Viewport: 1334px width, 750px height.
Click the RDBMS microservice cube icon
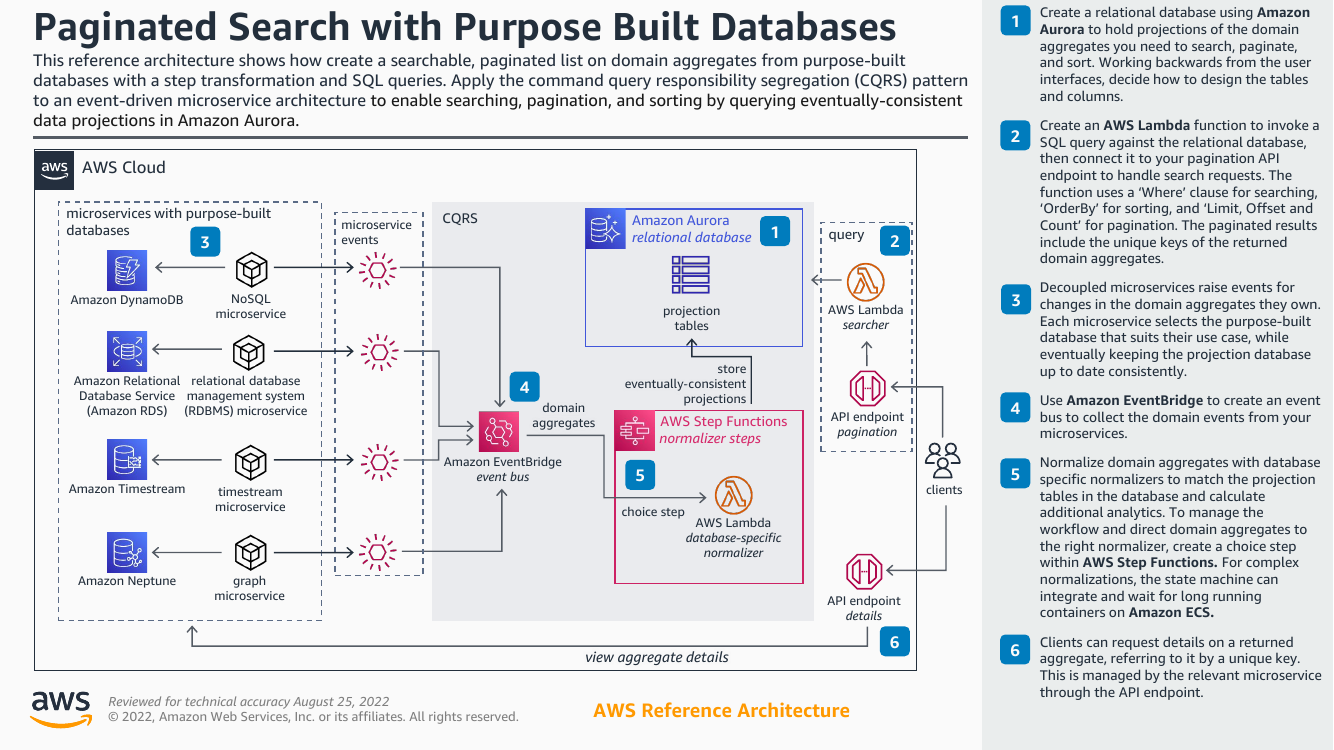(250, 352)
